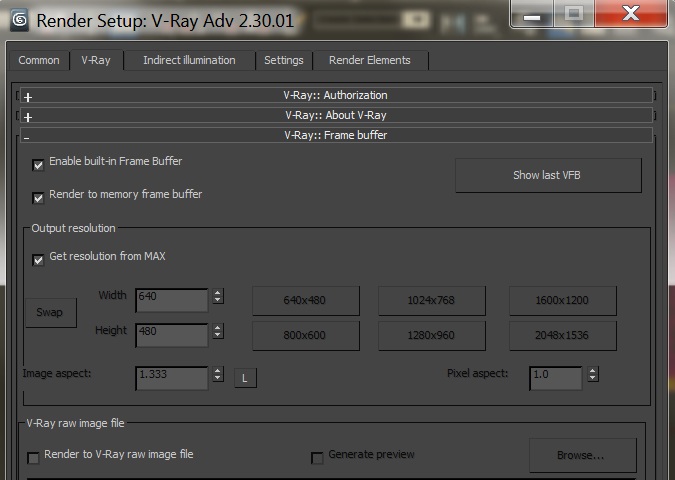The height and width of the screenshot is (480, 675).
Task: Click the 'V-Ray raw image file' group label
Action: click(x=75, y=423)
